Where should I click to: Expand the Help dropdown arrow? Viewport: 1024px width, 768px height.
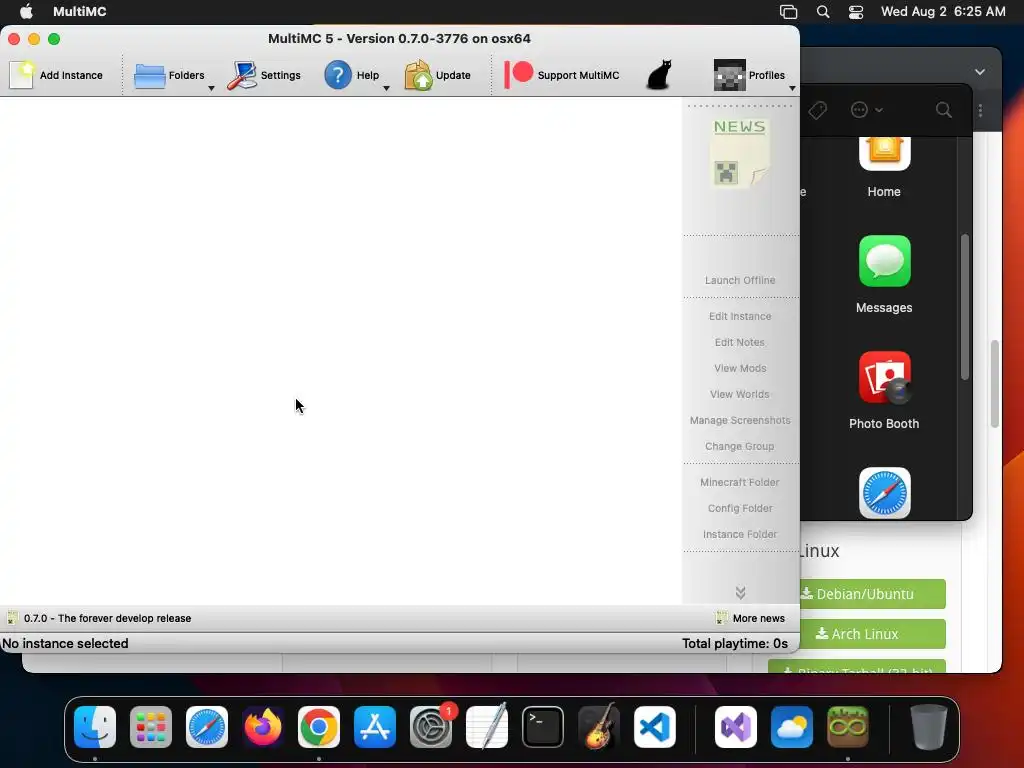point(386,88)
